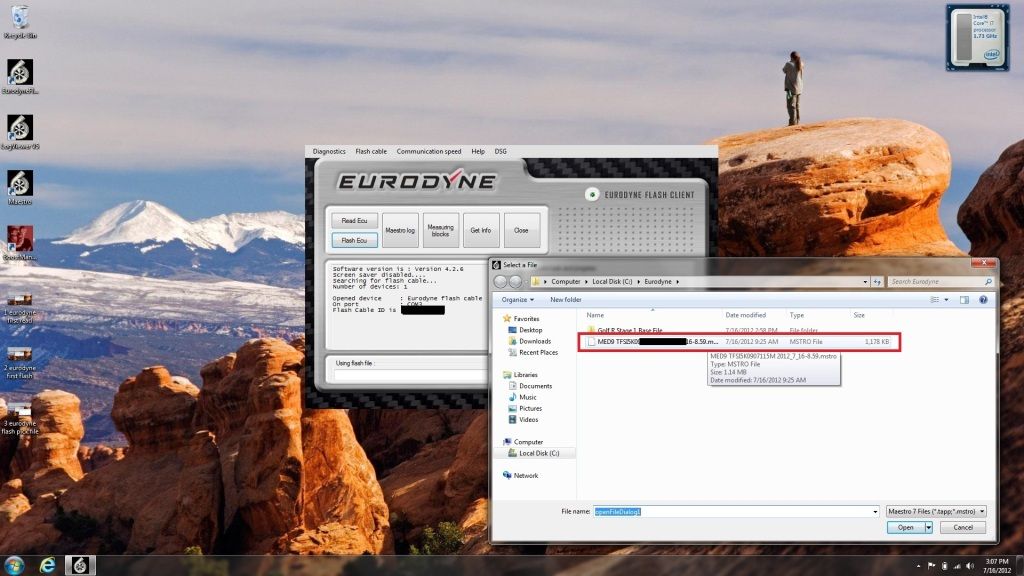Click New folder in dialog toolbar

point(566,300)
